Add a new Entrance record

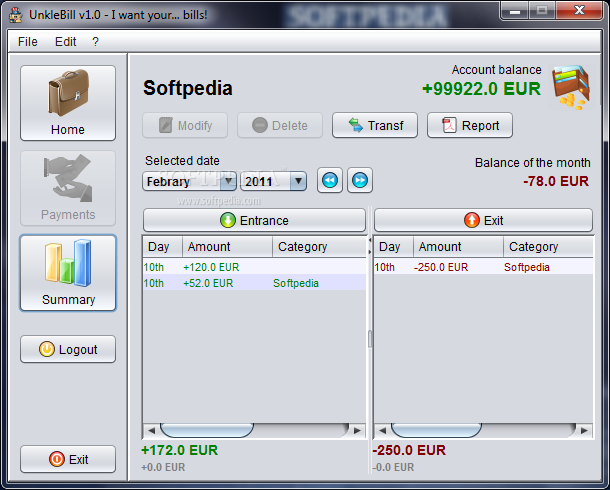(254, 220)
